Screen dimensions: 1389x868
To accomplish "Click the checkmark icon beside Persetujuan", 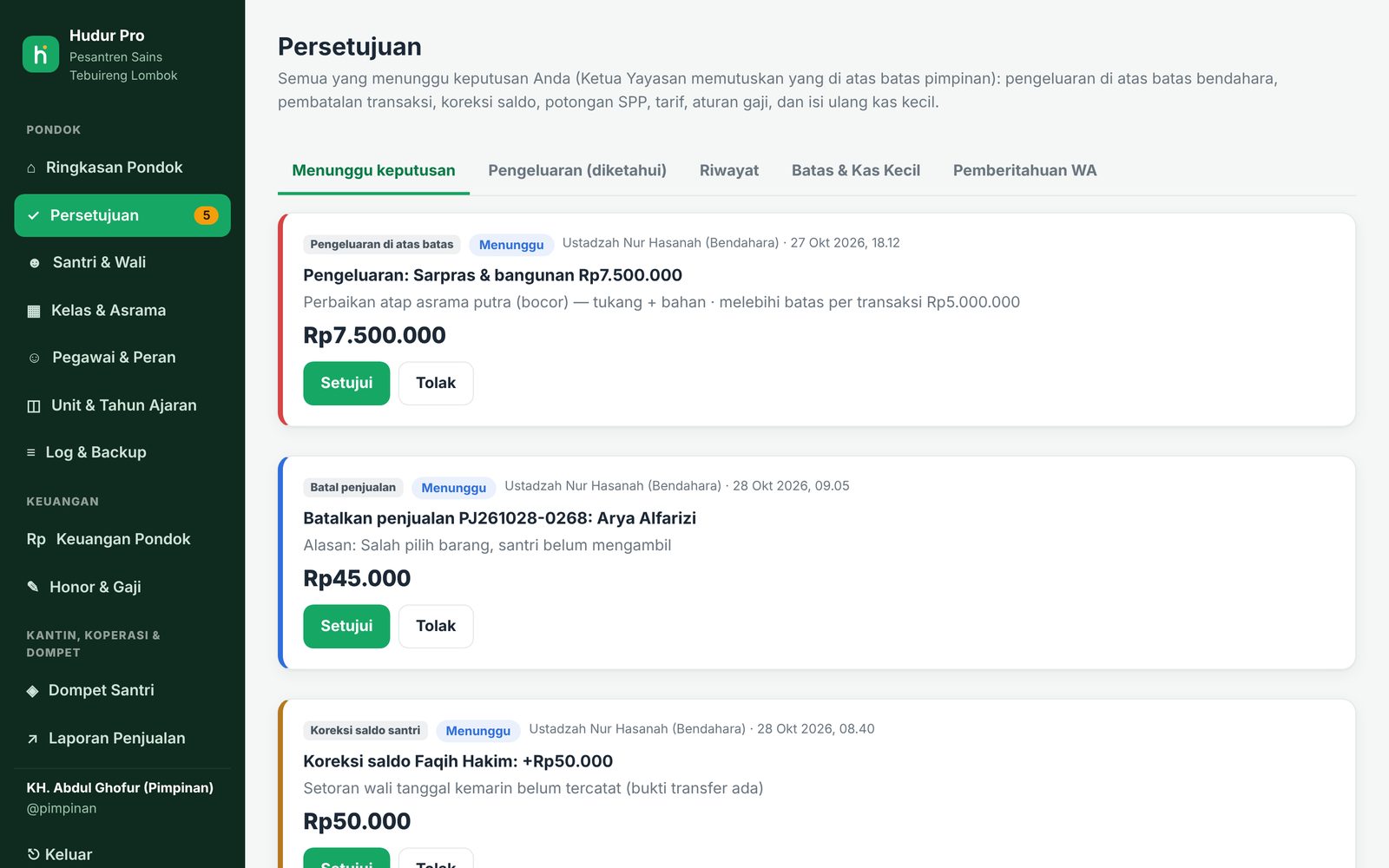I will (x=33, y=215).
